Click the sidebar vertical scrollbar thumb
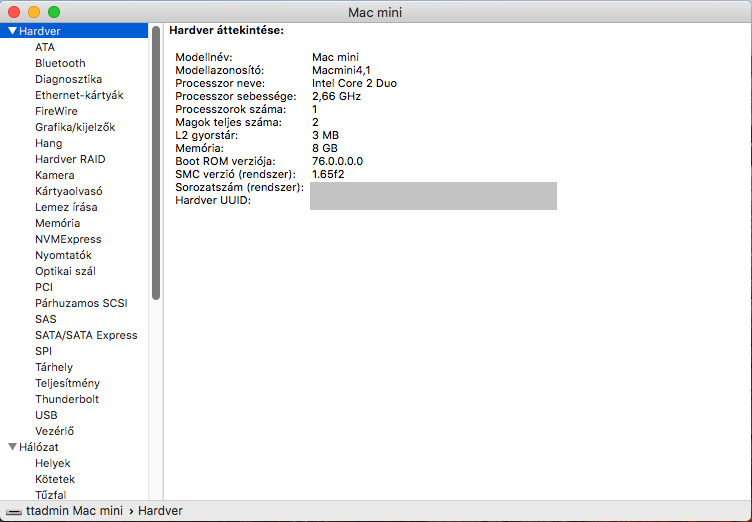The height and width of the screenshot is (522, 752). (x=156, y=163)
